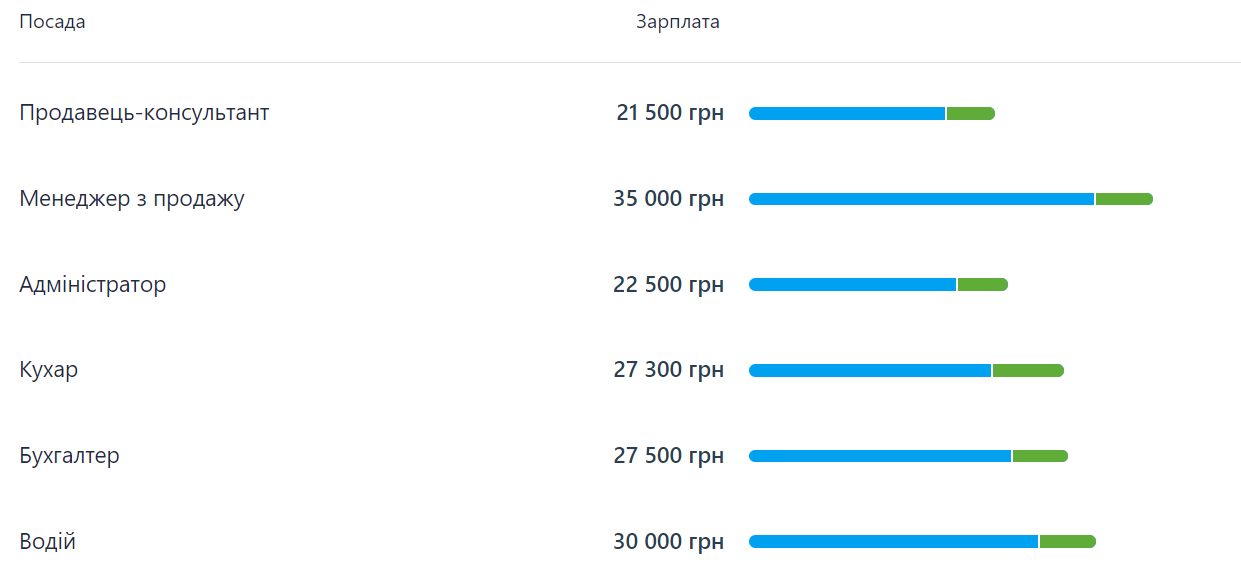Click the 27 300 грн salary value
This screenshot has height=572, width=1241.
coord(668,370)
